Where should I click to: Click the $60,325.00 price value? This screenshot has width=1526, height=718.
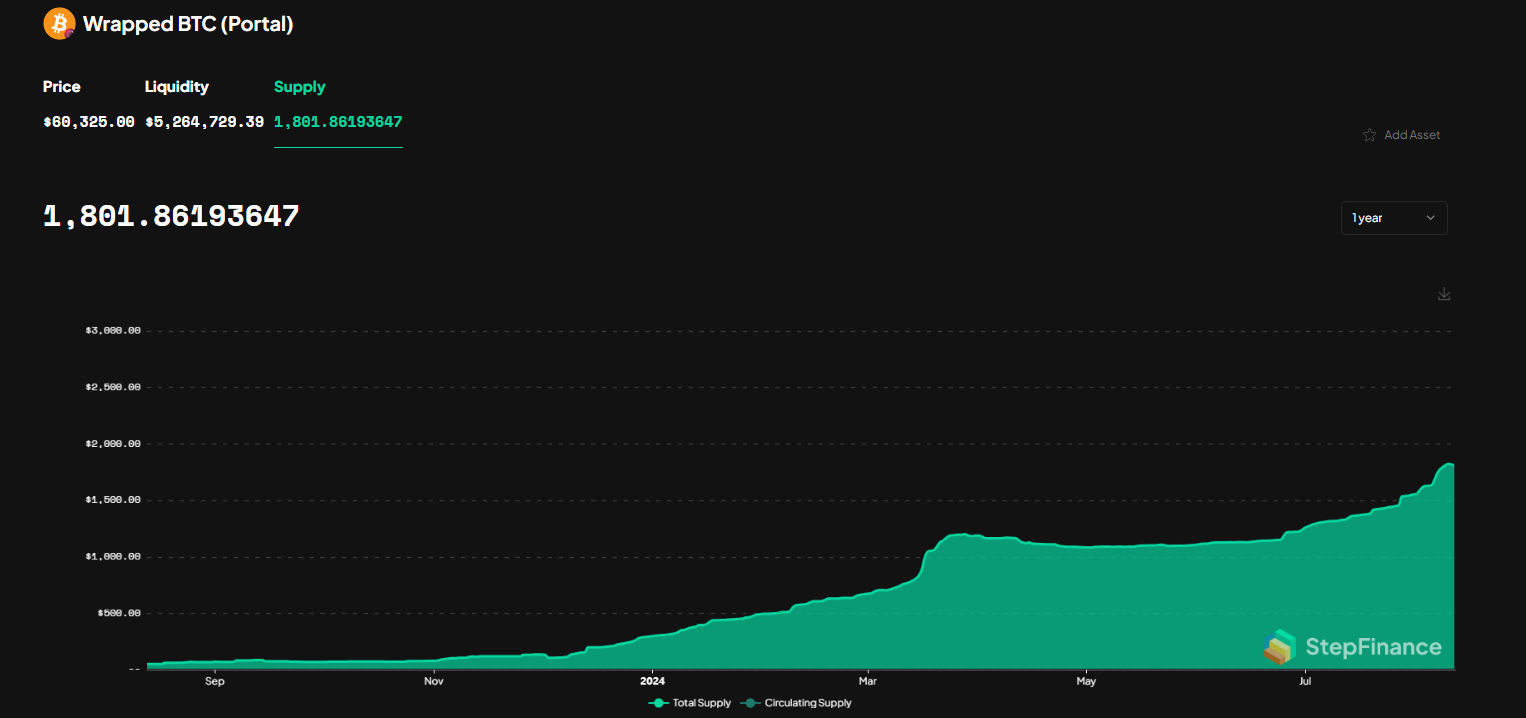point(88,122)
